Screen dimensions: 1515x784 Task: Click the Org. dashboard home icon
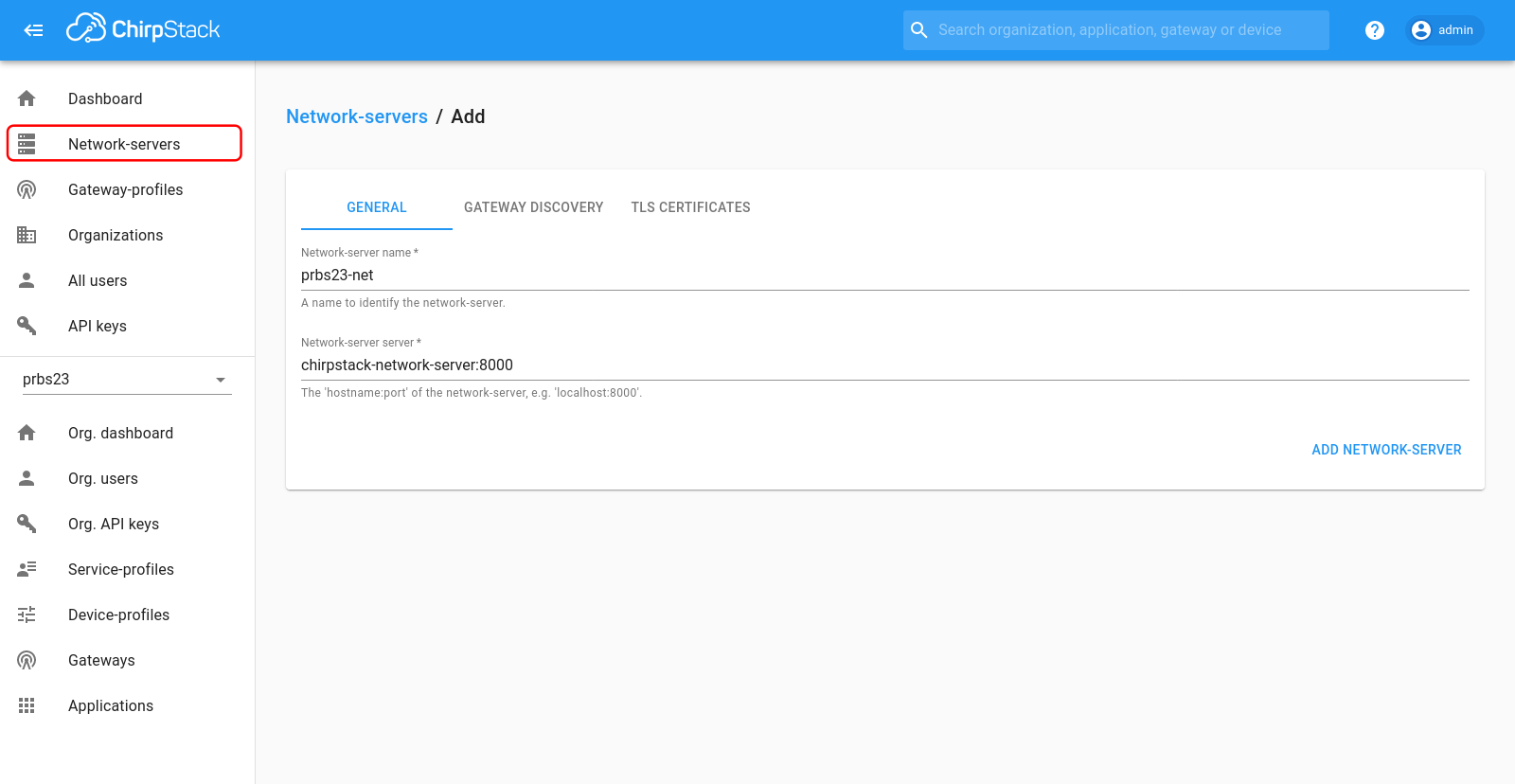(x=27, y=433)
